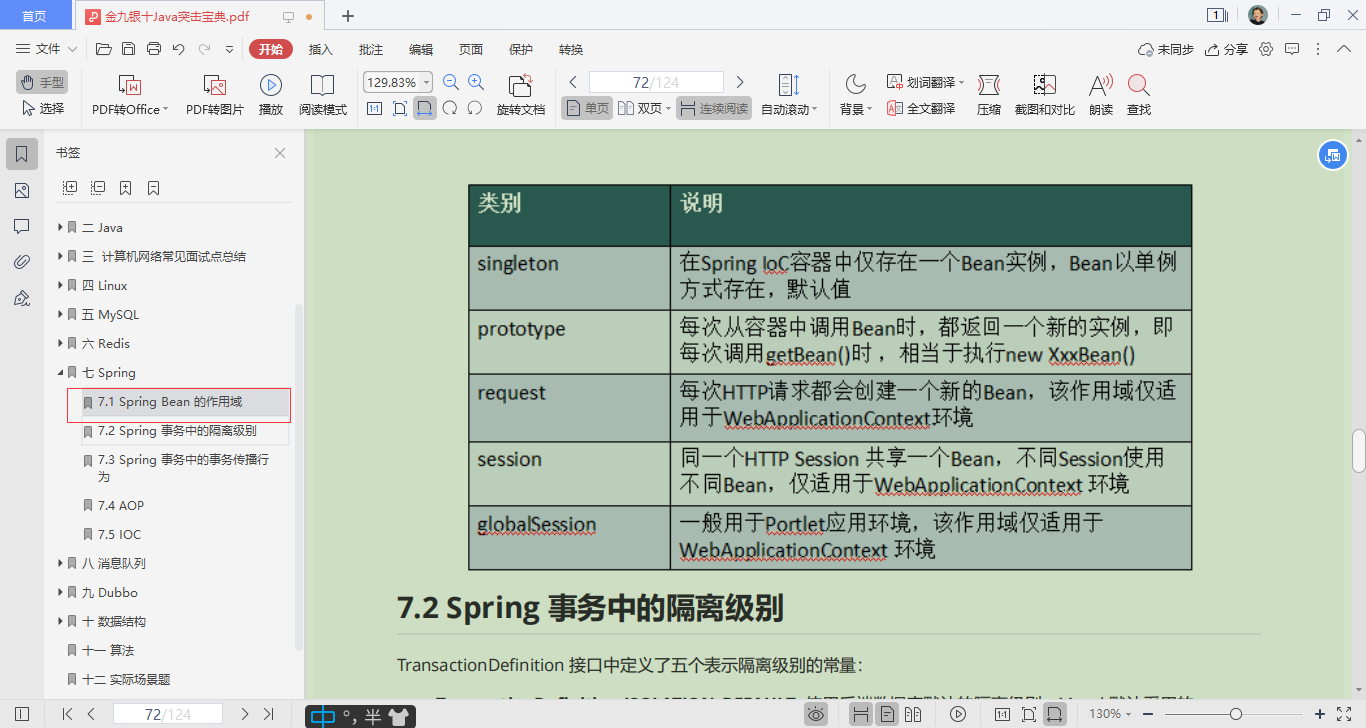1366x728 pixels.
Task: Switch to 单页 single page layout
Action: tap(587, 108)
